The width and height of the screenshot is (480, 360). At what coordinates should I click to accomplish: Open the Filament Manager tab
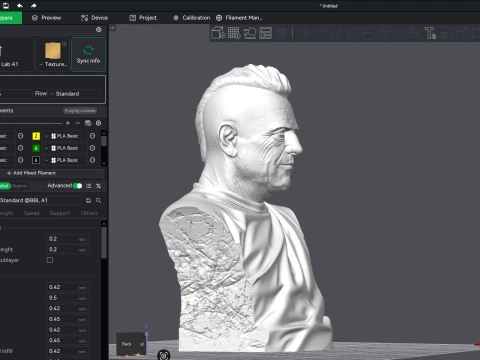239,18
